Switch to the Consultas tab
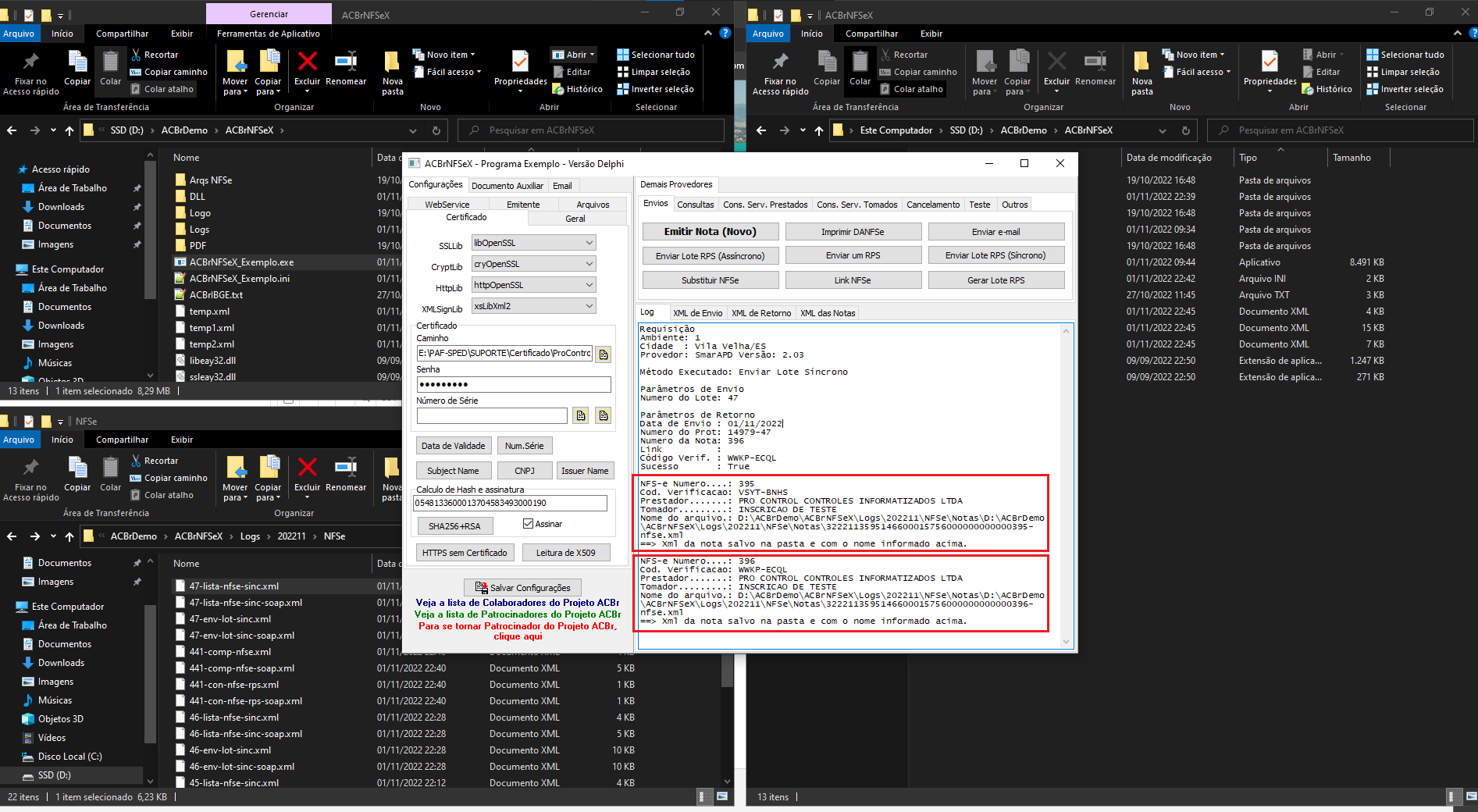1478x812 pixels. tap(696, 205)
